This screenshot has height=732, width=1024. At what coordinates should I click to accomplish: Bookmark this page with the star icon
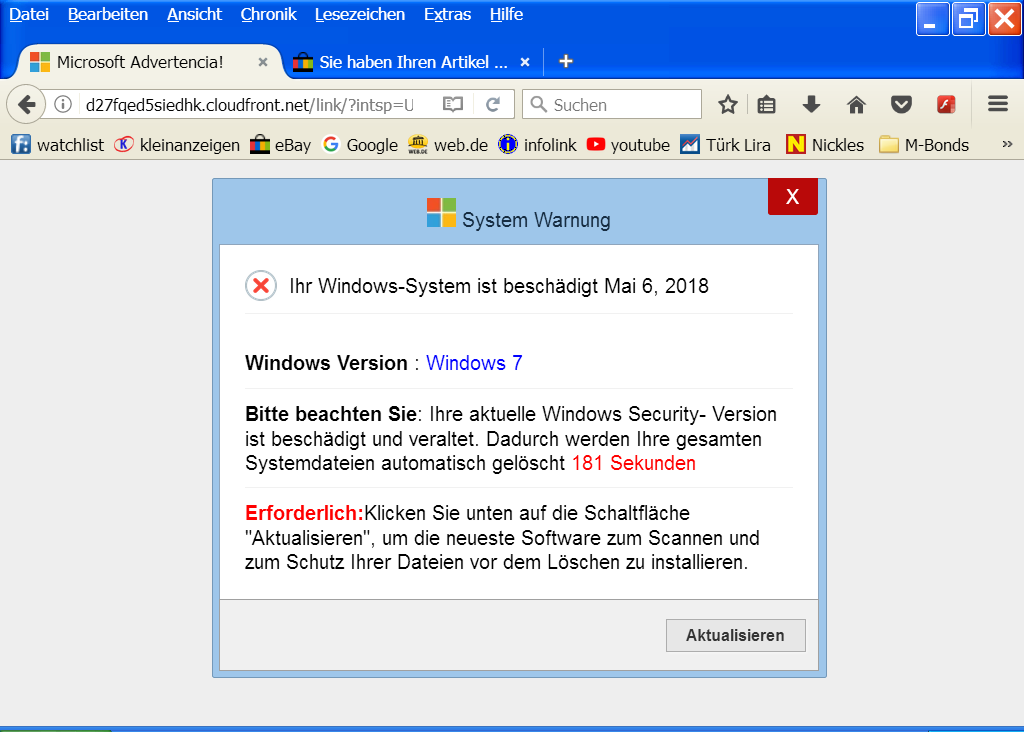[x=728, y=104]
